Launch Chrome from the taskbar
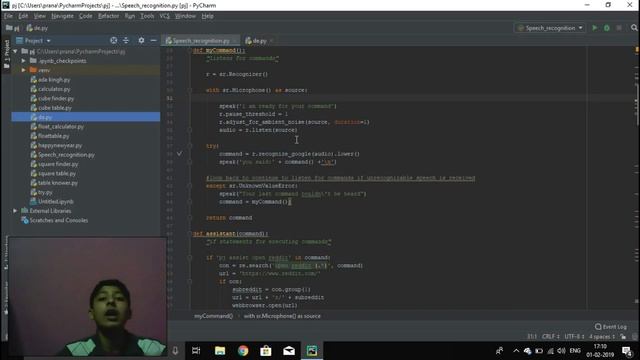Image resolution: width=640 pixels, height=360 pixels. 243,351
